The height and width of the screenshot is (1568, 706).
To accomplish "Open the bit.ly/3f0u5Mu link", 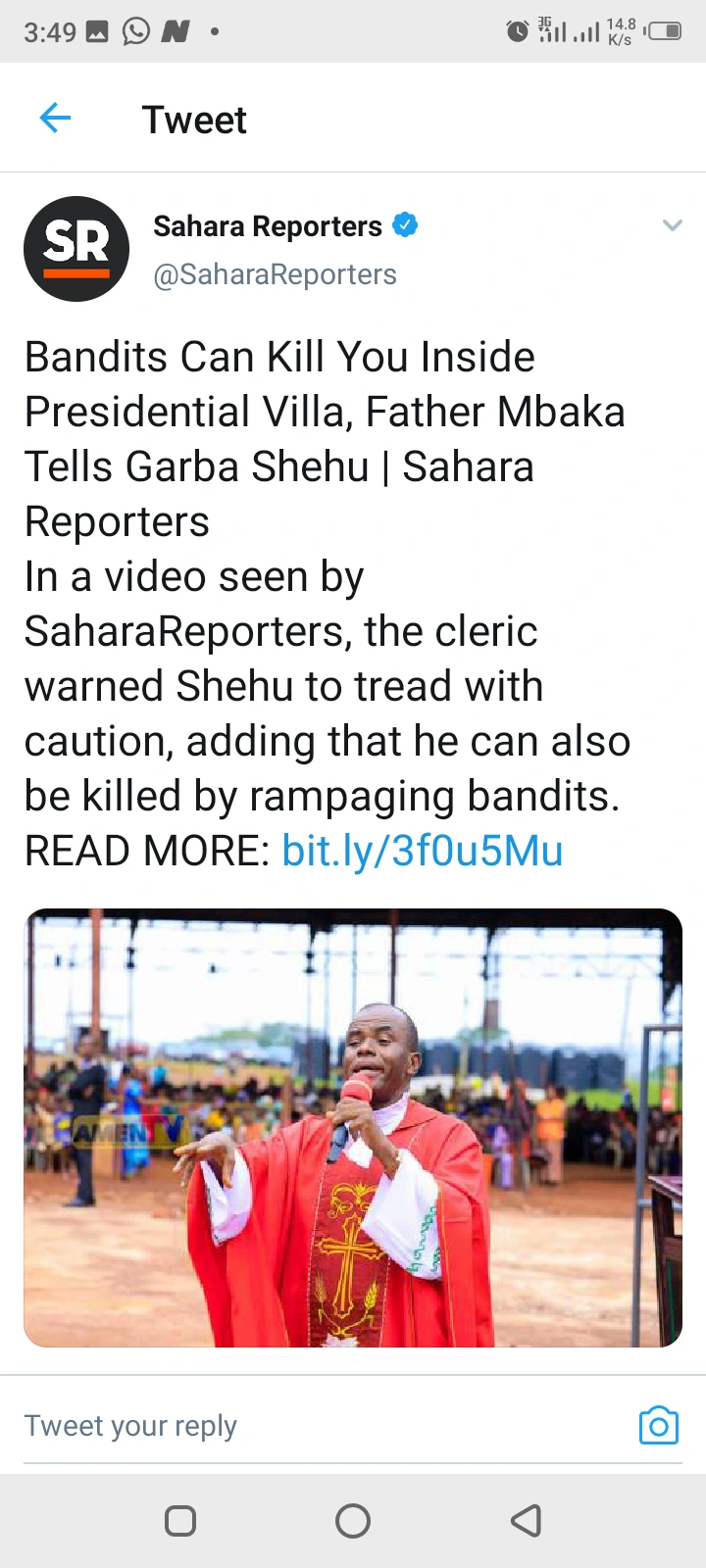I will click(423, 851).
